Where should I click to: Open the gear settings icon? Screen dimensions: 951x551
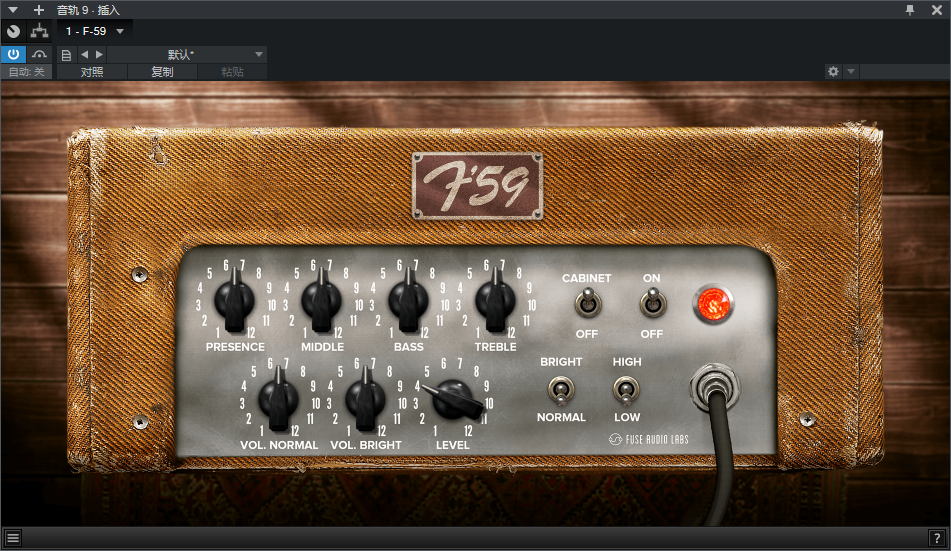coord(833,72)
